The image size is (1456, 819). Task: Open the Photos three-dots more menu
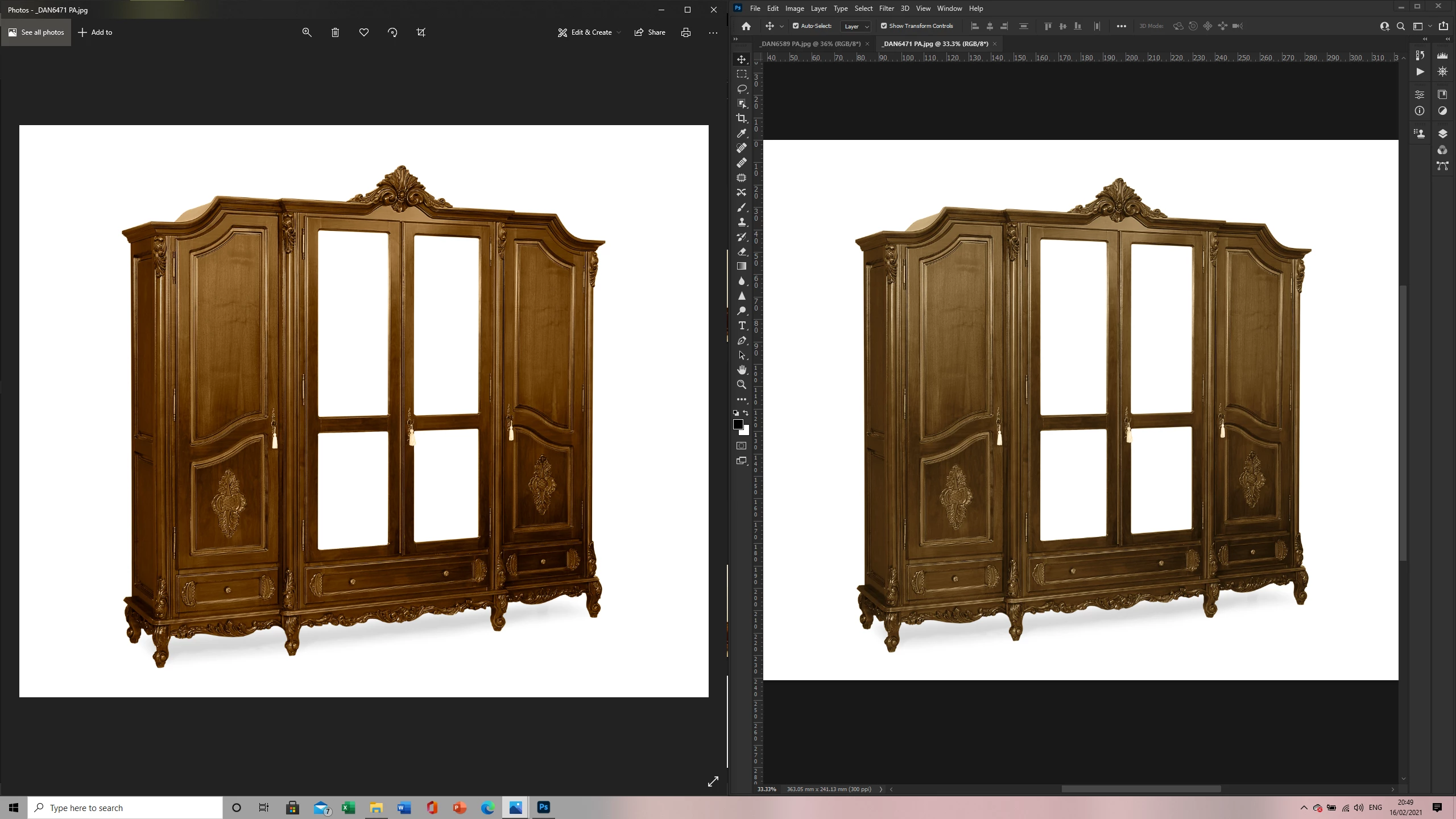tap(713, 32)
